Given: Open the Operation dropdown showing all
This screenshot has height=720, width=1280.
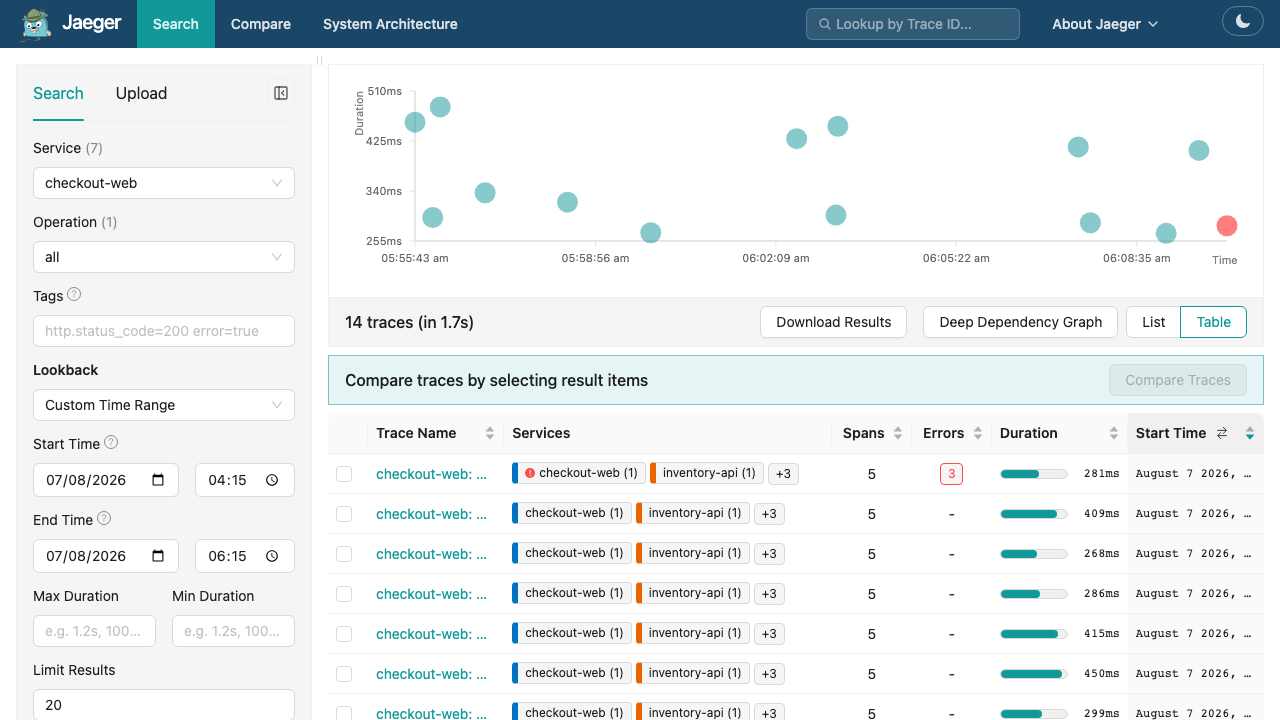Looking at the screenshot, I should pos(164,257).
